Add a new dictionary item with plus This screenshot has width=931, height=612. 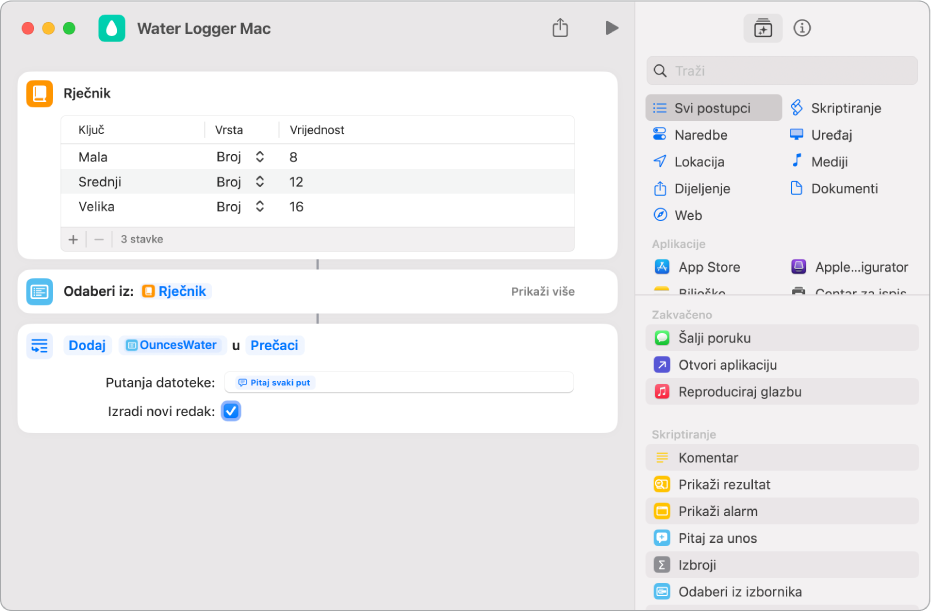[73, 239]
